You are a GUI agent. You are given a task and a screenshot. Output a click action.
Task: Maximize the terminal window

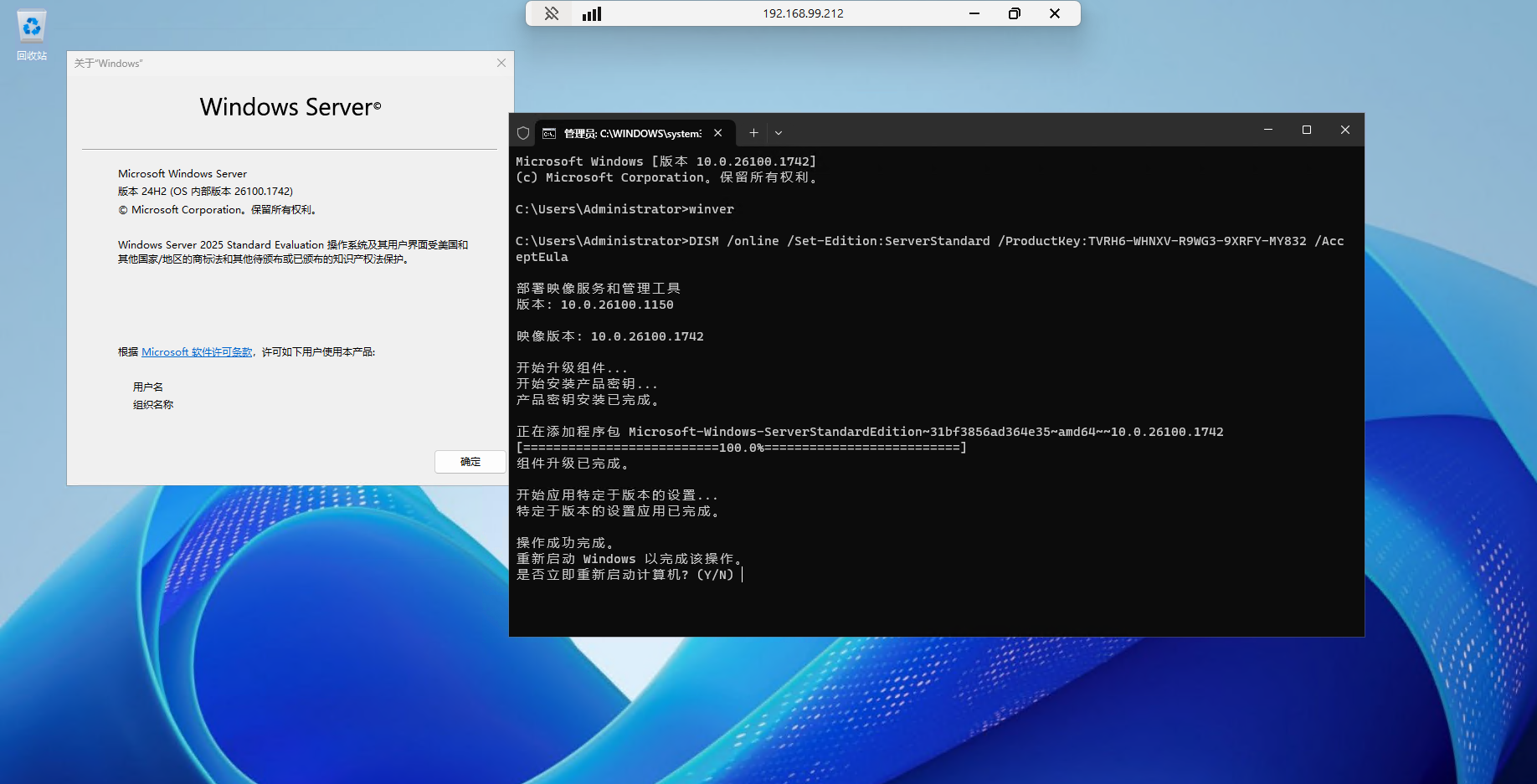tap(1306, 130)
